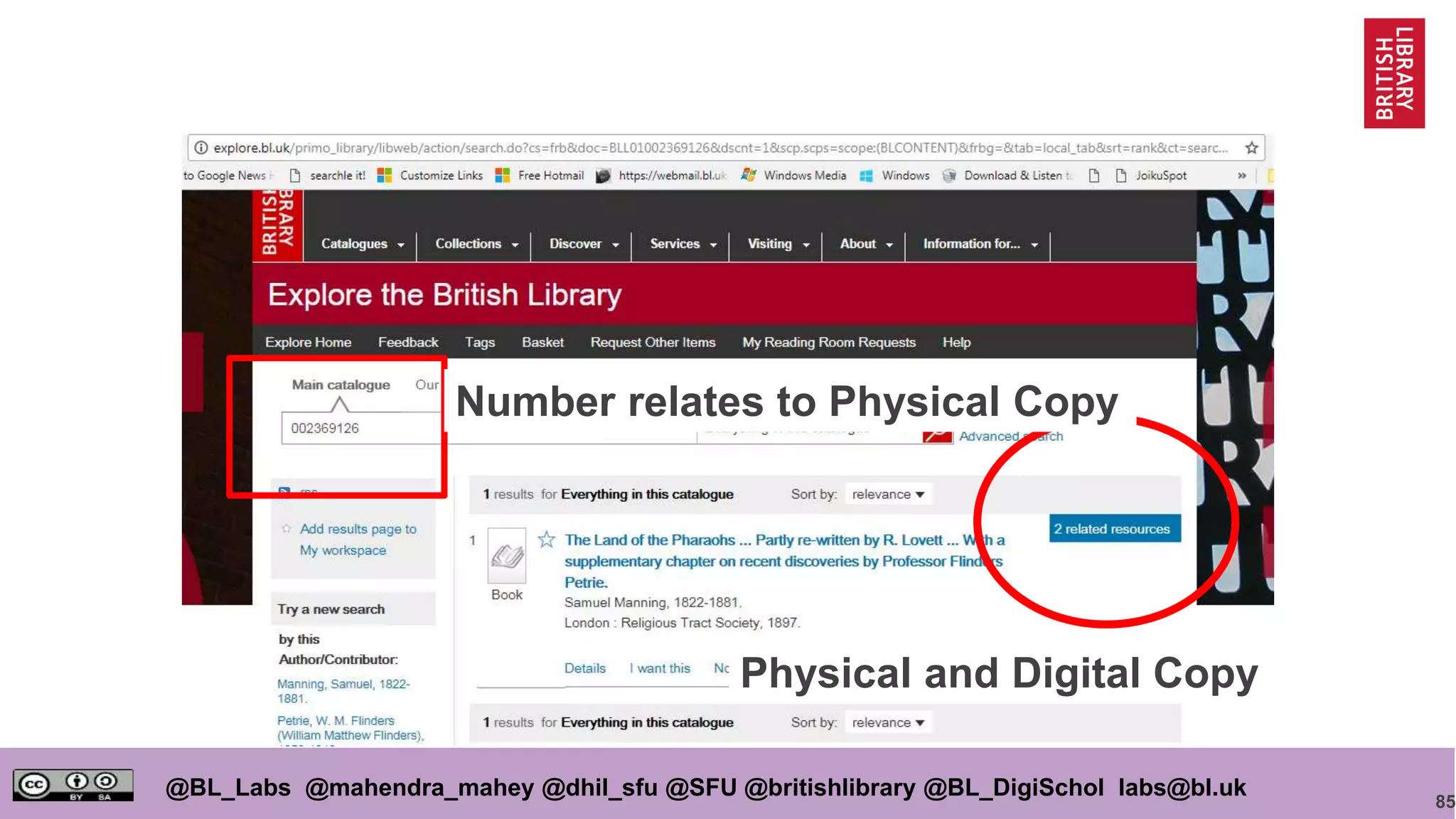Click the star beside Add results page
Viewport: 1456px width, 819px height.
click(x=287, y=529)
